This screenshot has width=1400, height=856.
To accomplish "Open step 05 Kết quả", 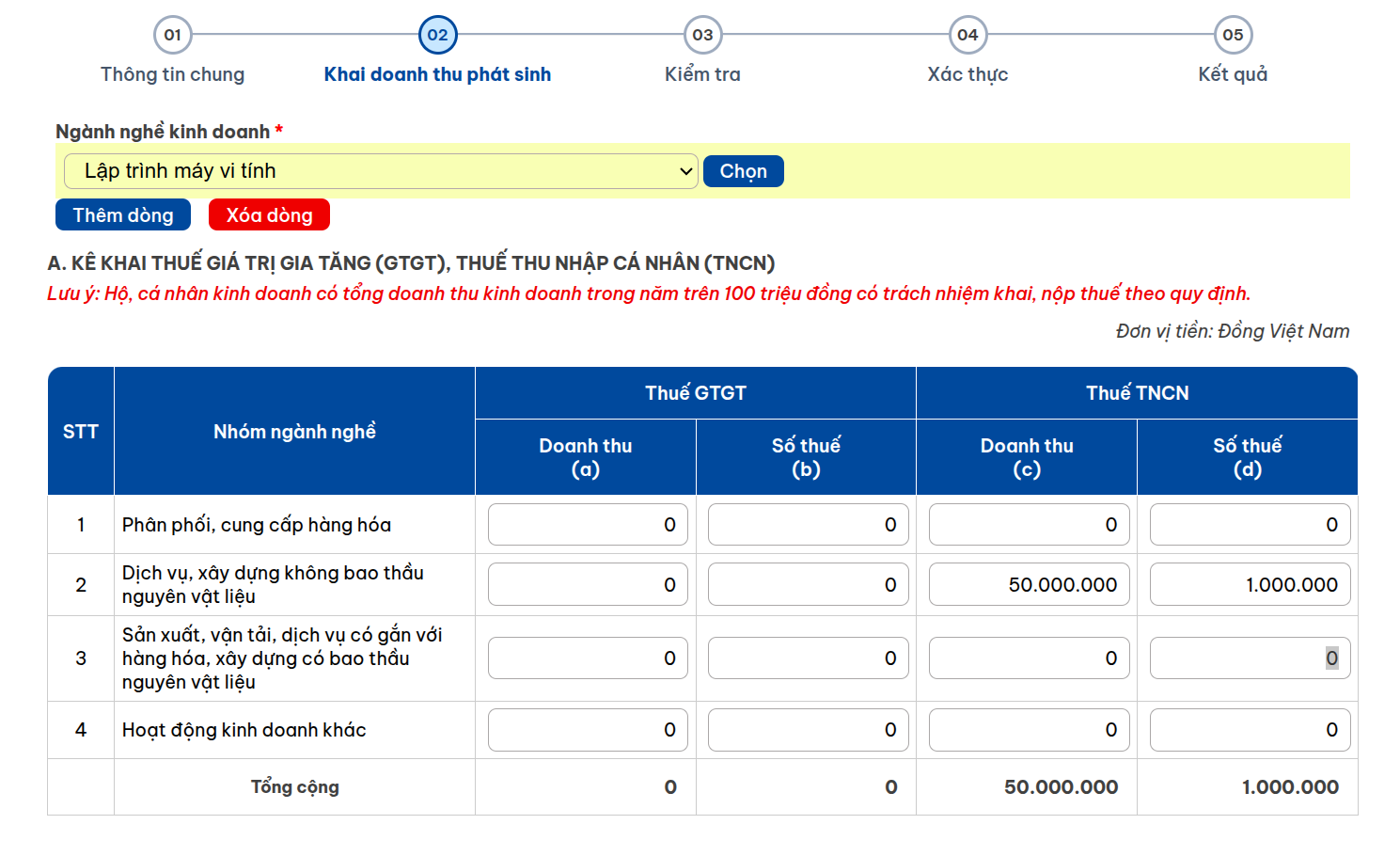I will click(1233, 36).
